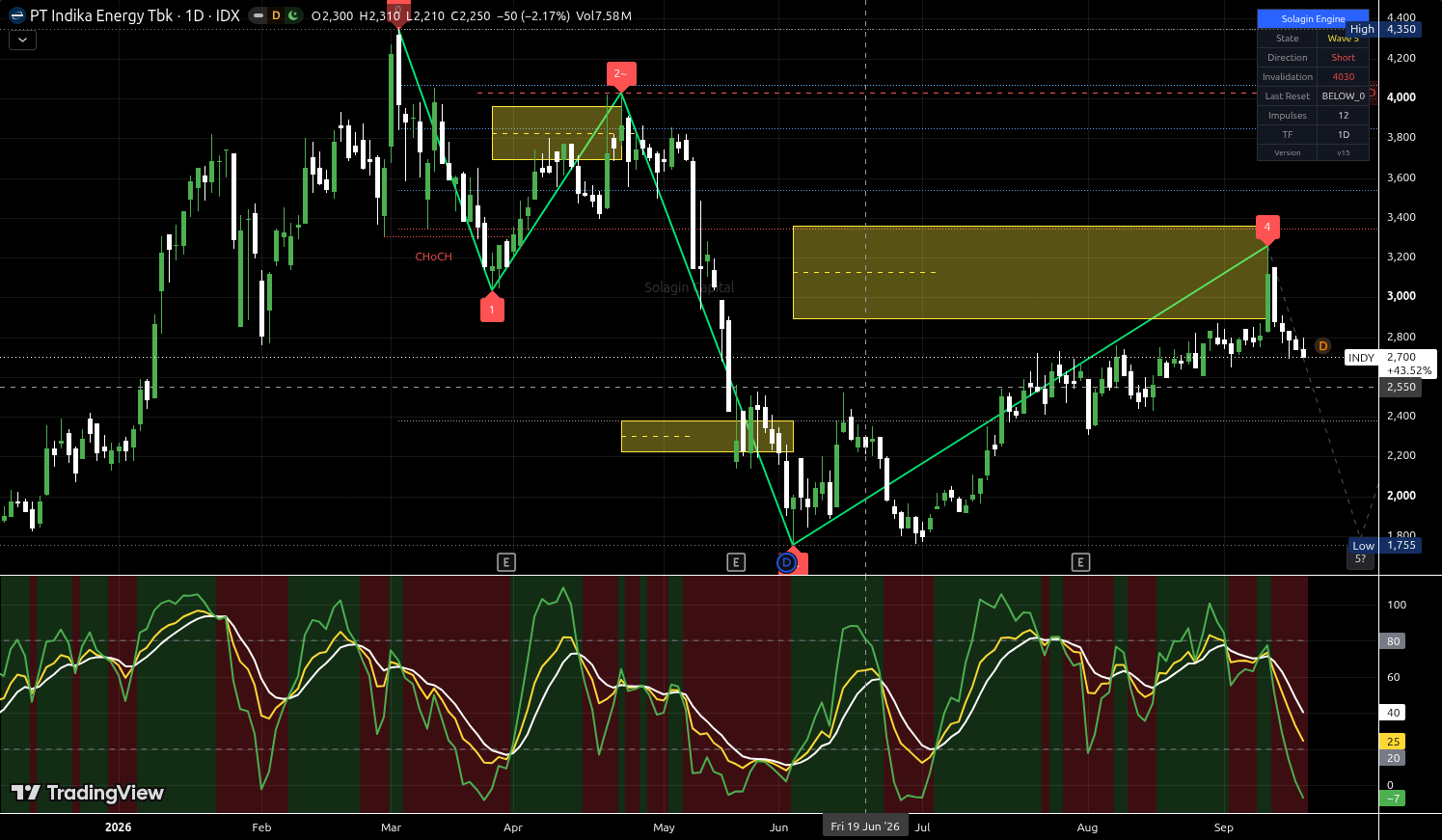Click the earnings E marker near August
Viewport: 1442px width, 840px height.
pos(1080,562)
